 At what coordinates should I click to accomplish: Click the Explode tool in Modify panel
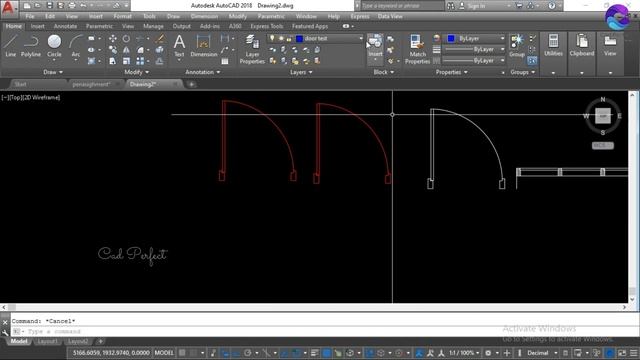pyautogui.click(x=160, y=50)
